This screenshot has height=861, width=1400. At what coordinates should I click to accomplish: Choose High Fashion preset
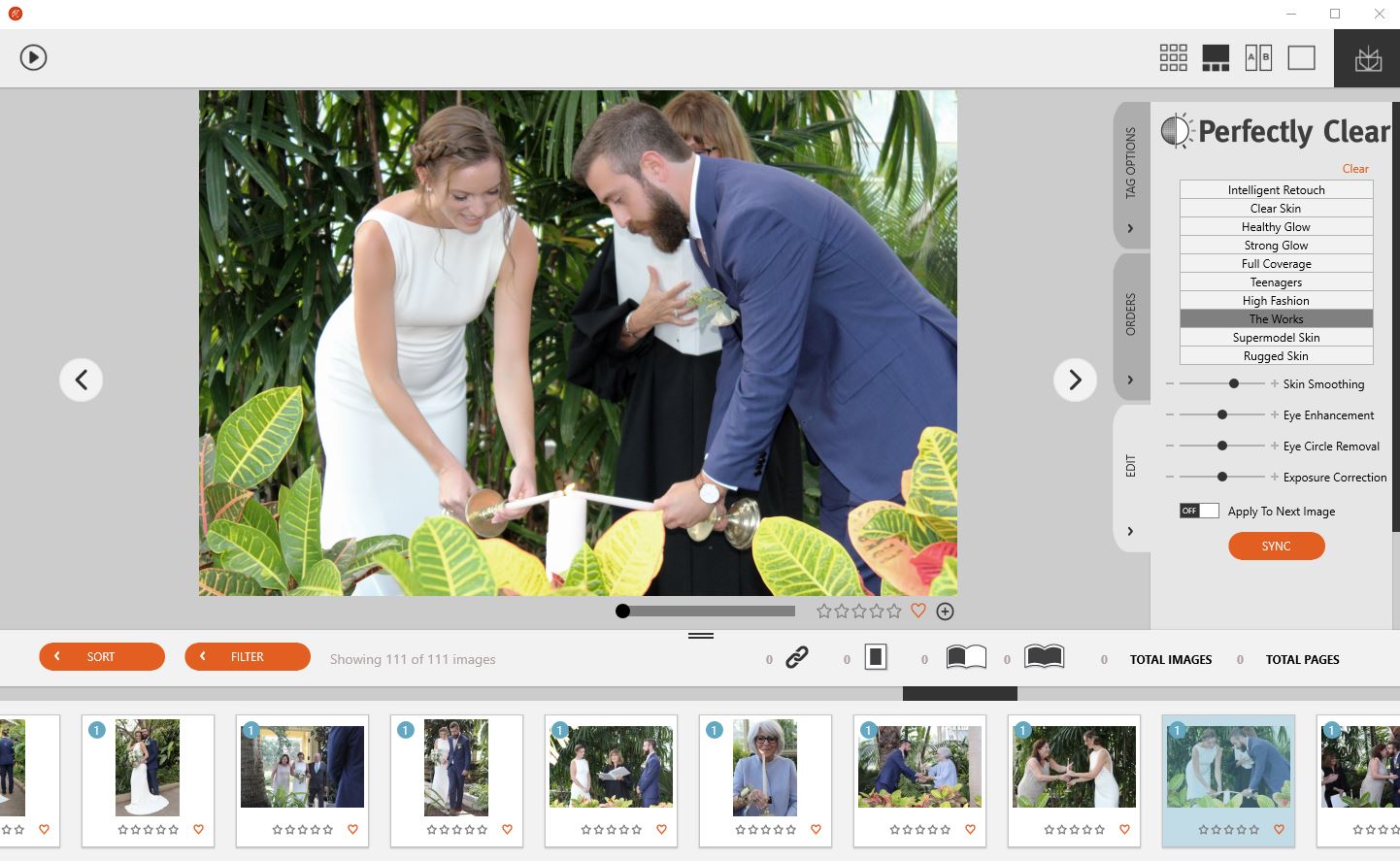tap(1276, 301)
